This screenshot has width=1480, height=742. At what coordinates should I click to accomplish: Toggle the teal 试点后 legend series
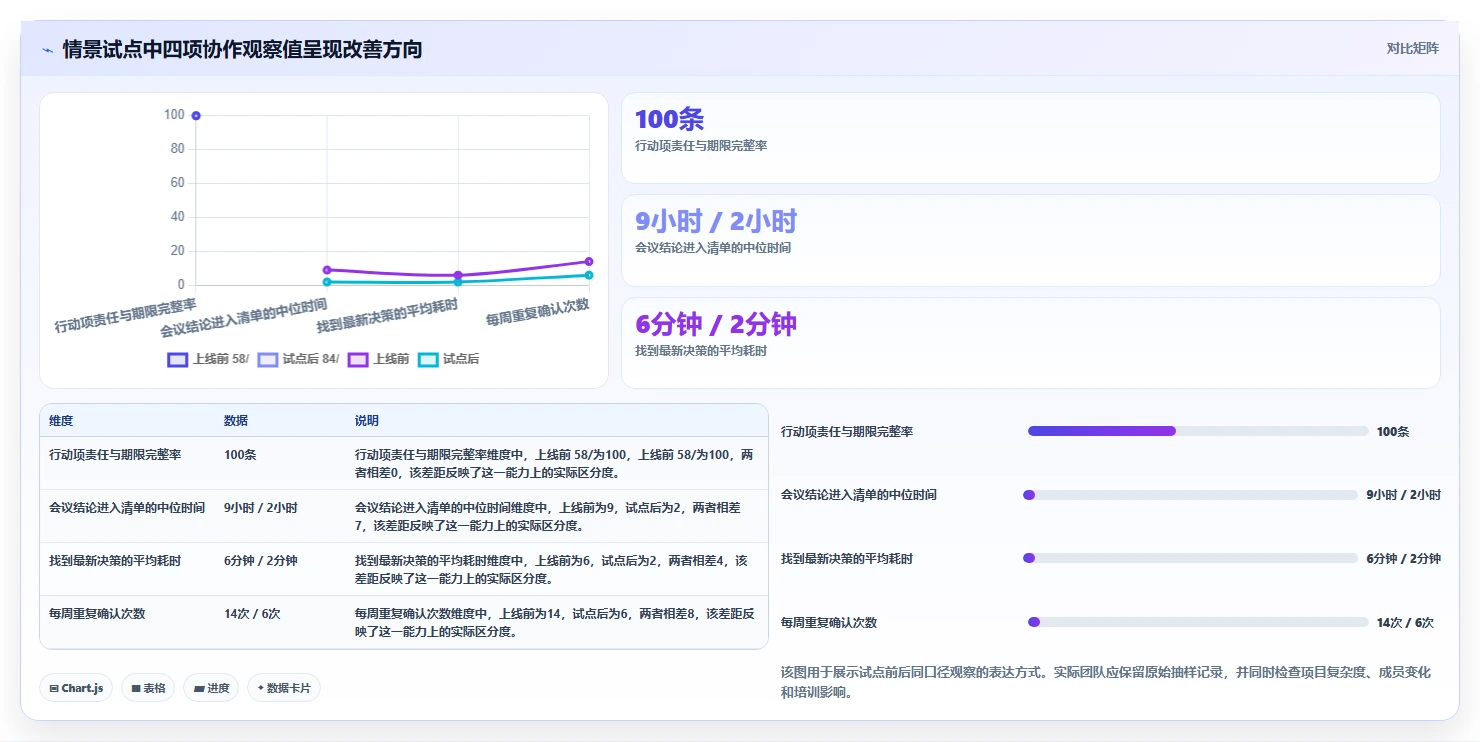tap(448, 359)
